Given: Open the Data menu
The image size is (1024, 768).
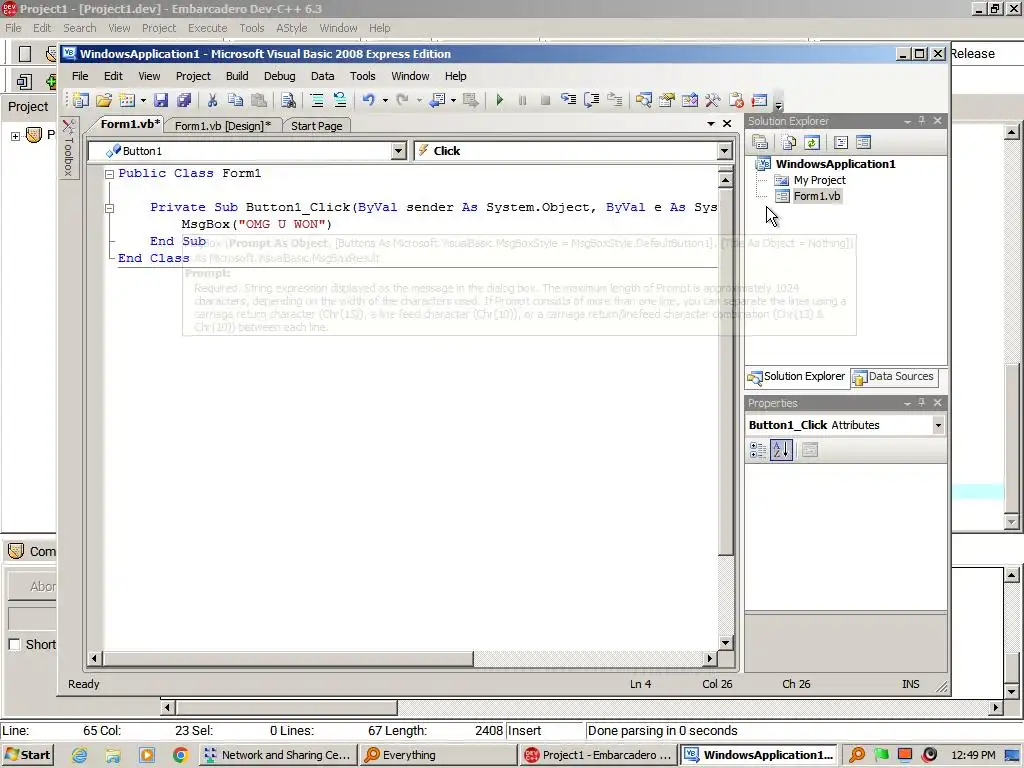Looking at the screenshot, I should (x=322, y=76).
